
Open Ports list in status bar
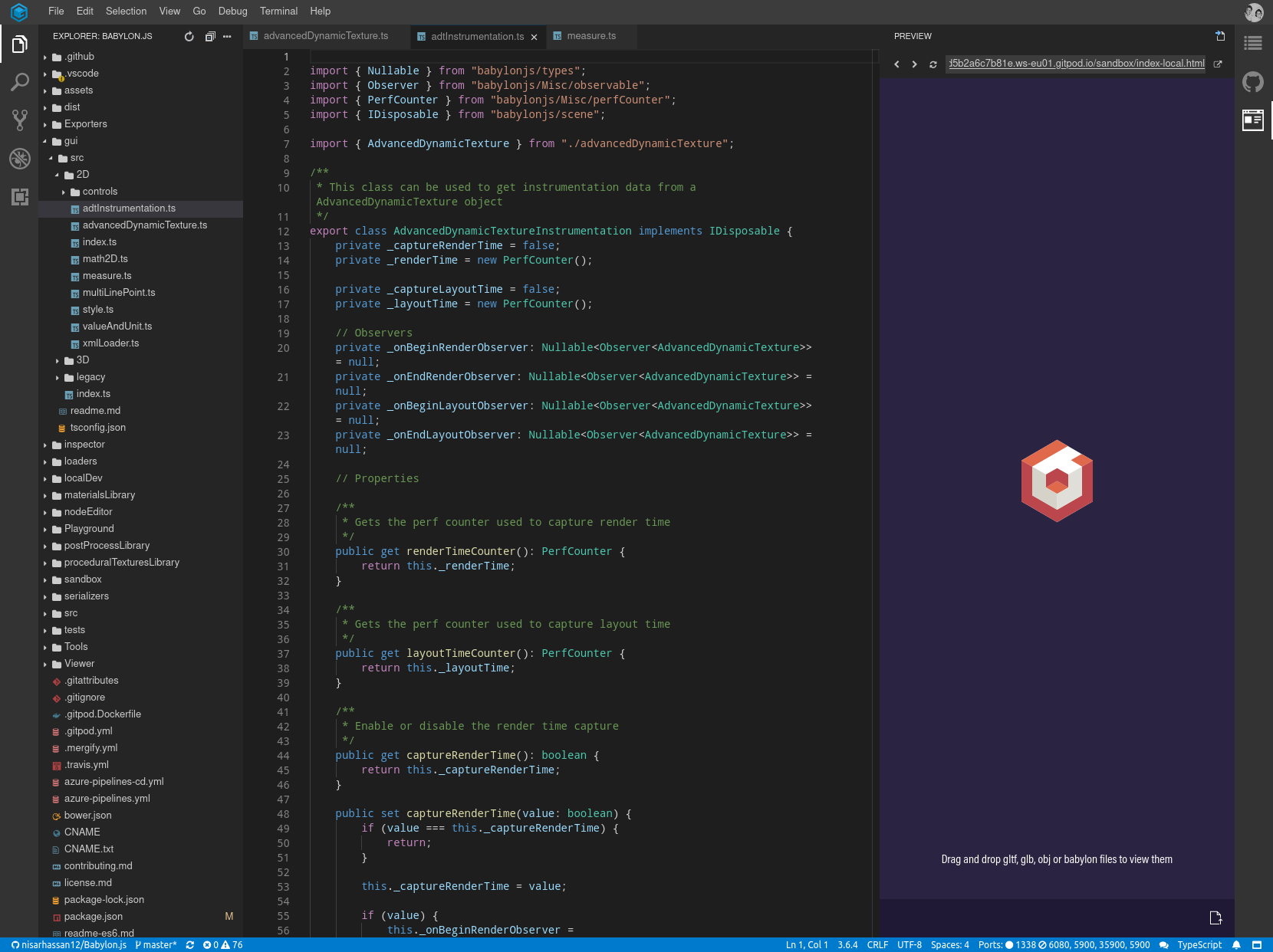click(1064, 945)
